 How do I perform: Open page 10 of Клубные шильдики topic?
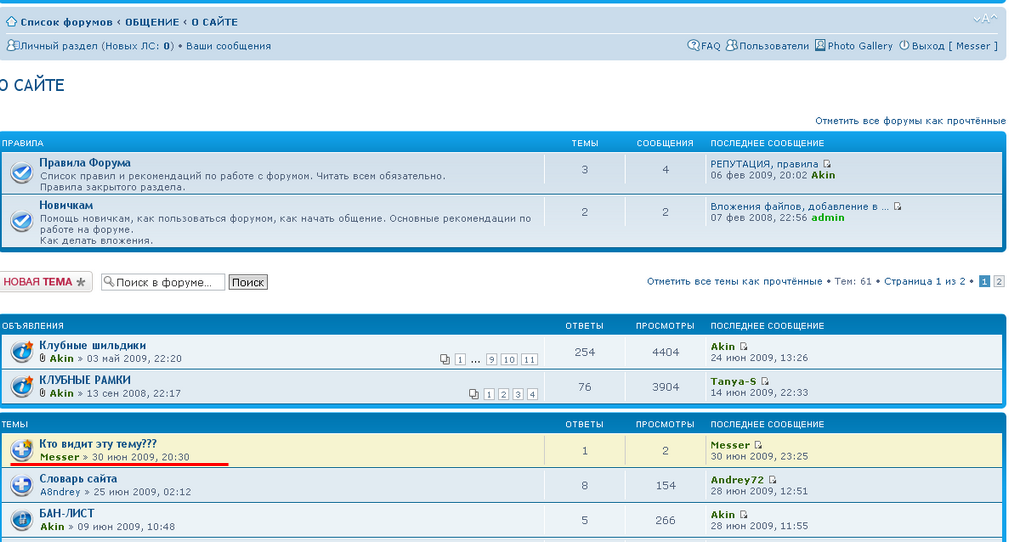(509, 360)
